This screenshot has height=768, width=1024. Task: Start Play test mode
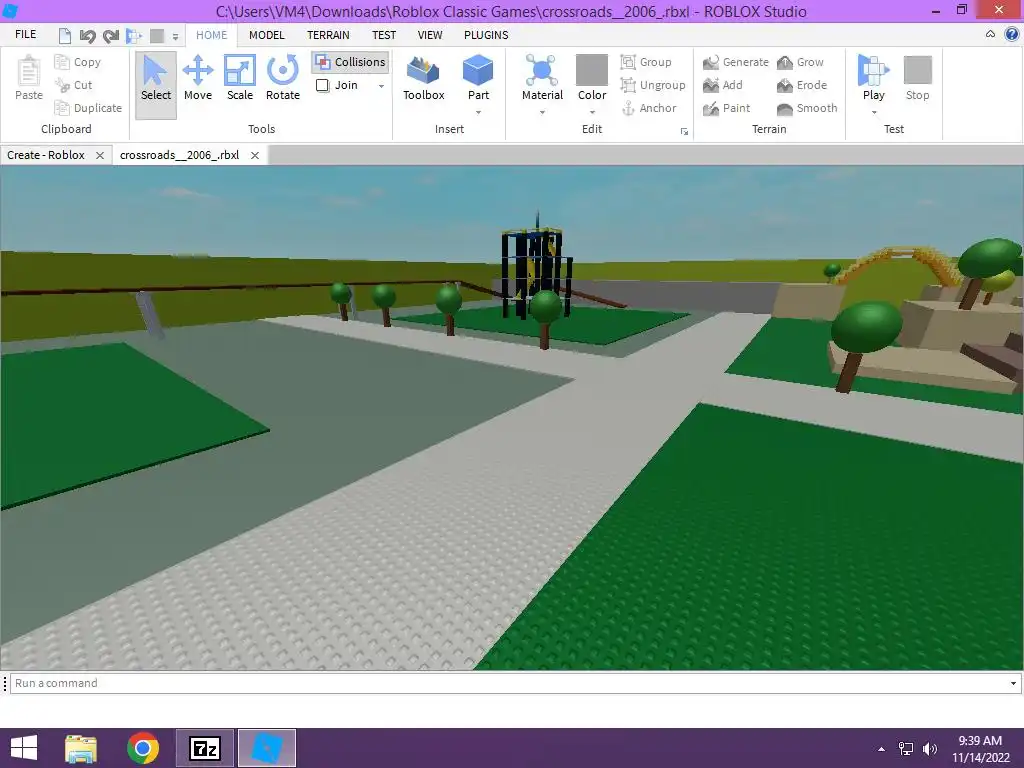tap(874, 77)
